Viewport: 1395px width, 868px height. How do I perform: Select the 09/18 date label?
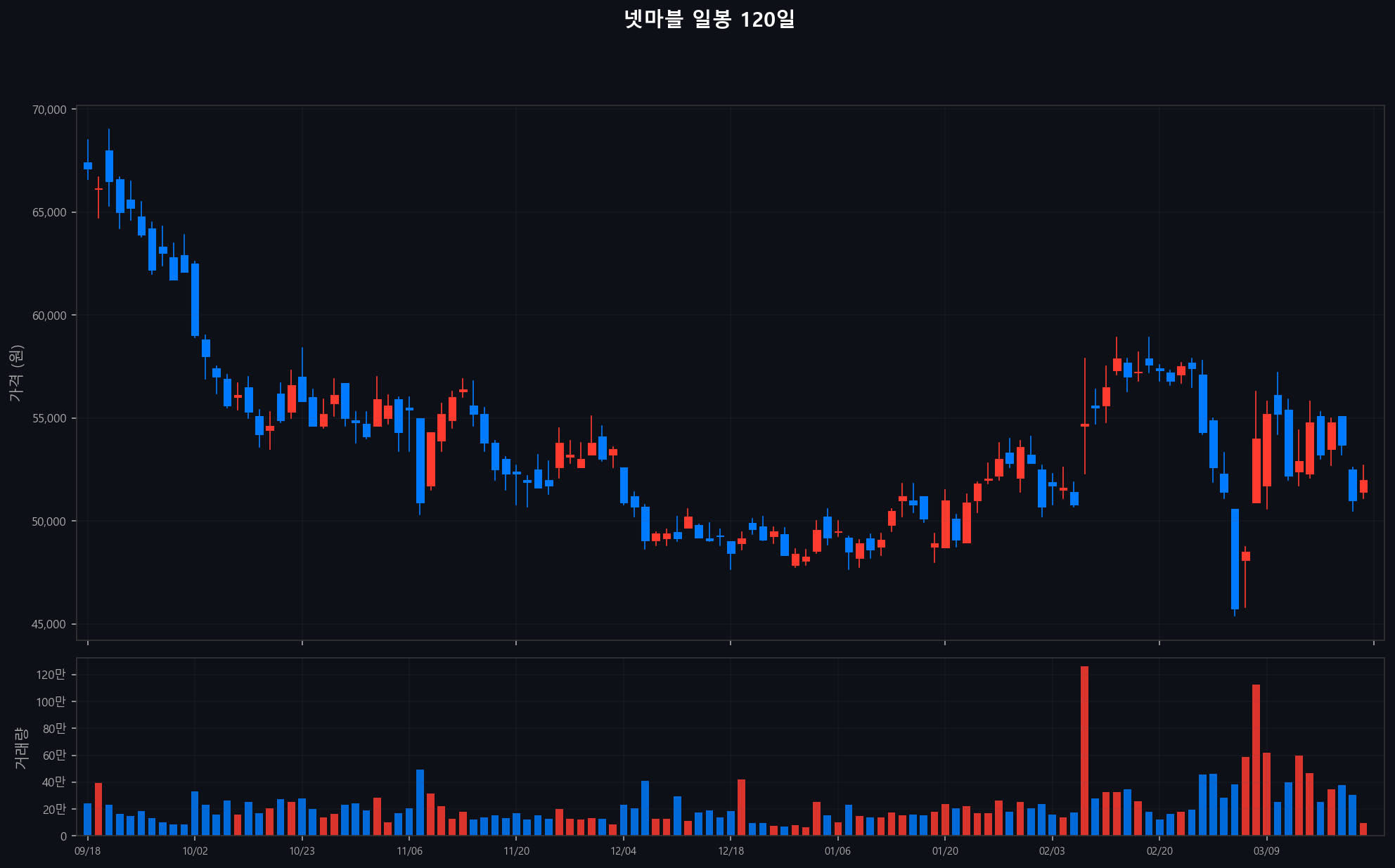87,851
